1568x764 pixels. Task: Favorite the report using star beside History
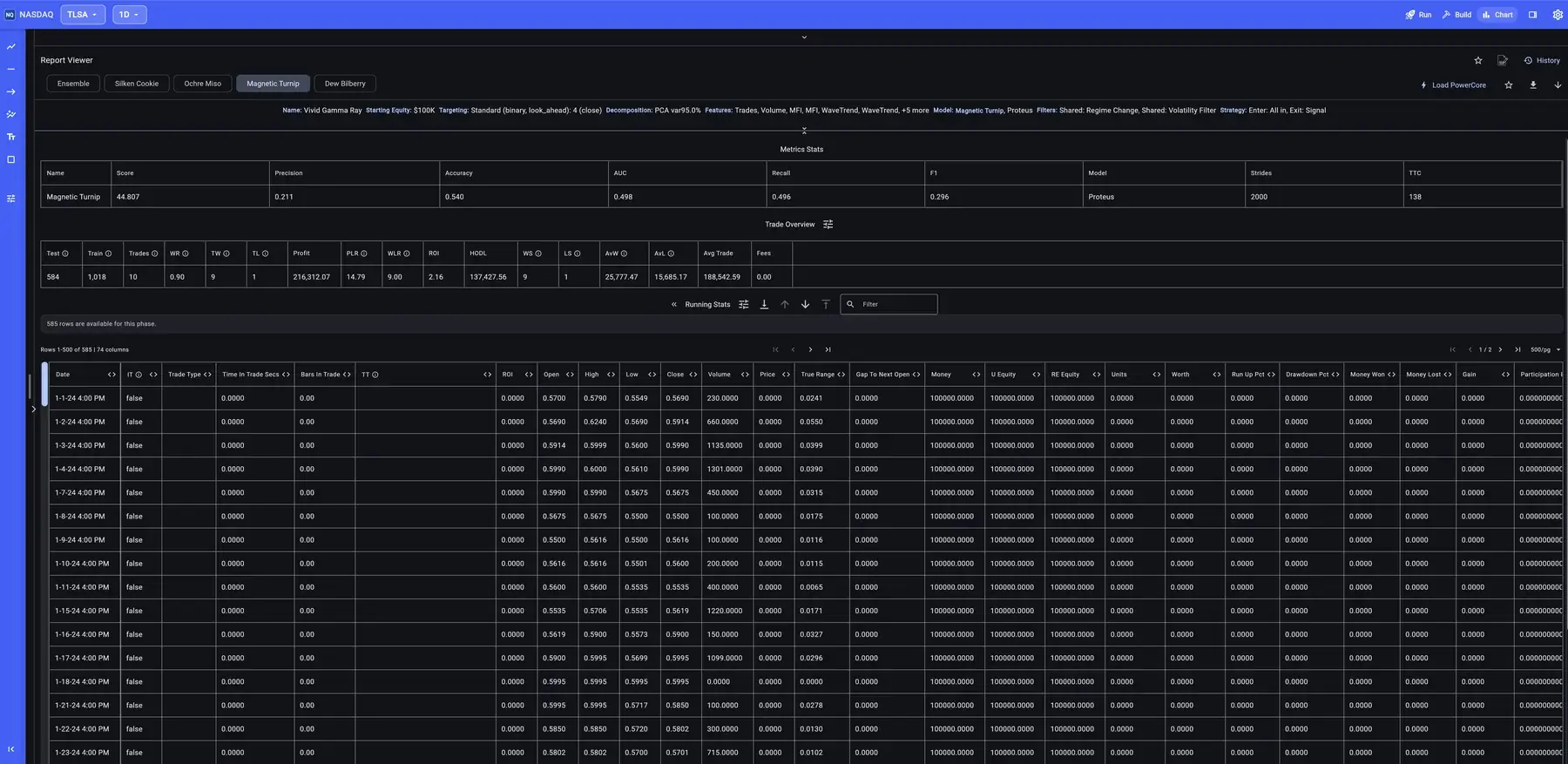pos(1478,60)
